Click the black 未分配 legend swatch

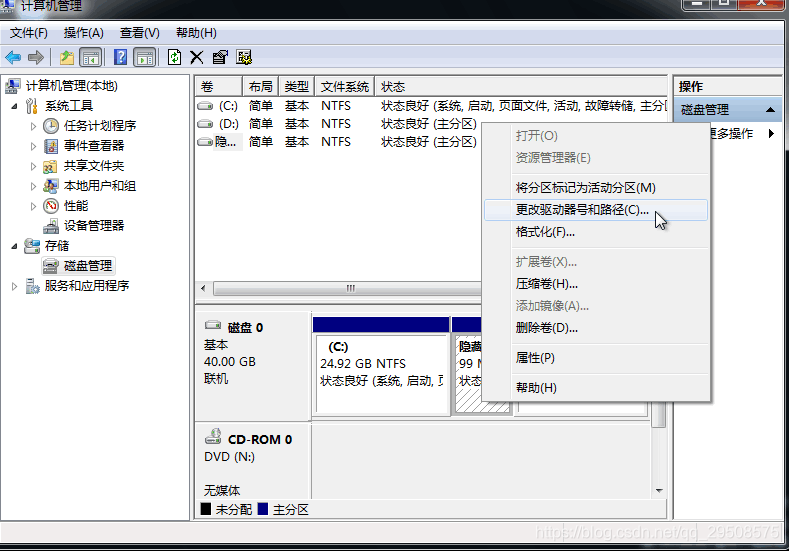206,509
